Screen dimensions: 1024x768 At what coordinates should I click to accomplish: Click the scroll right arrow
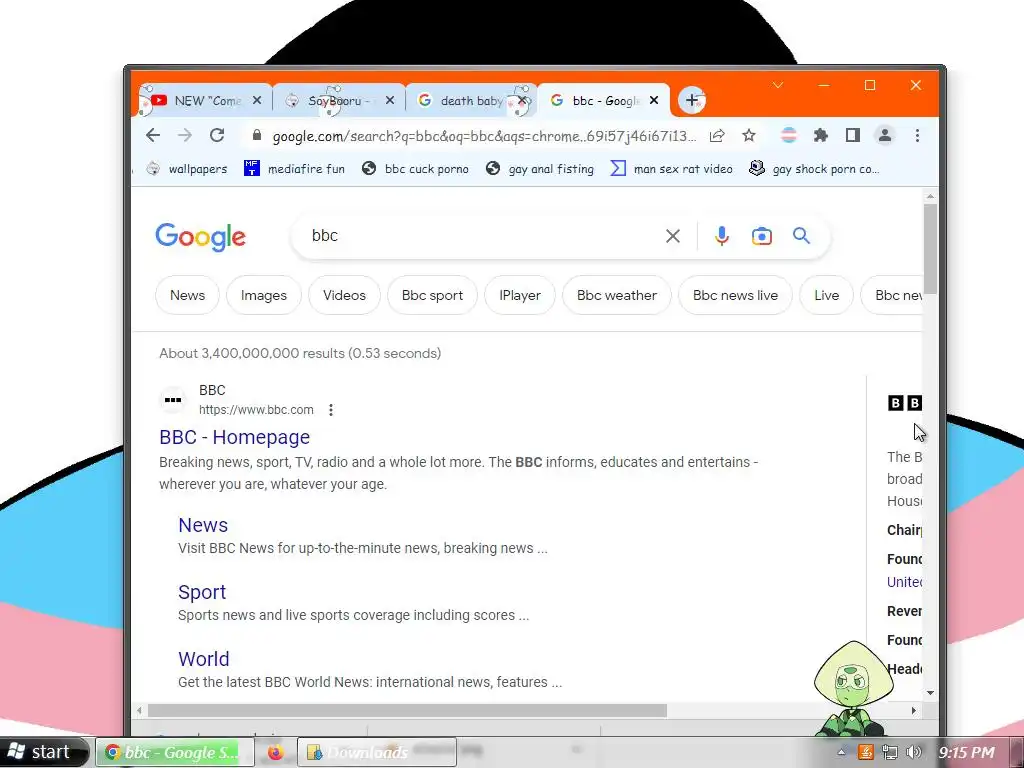click(x=914, y=711)
